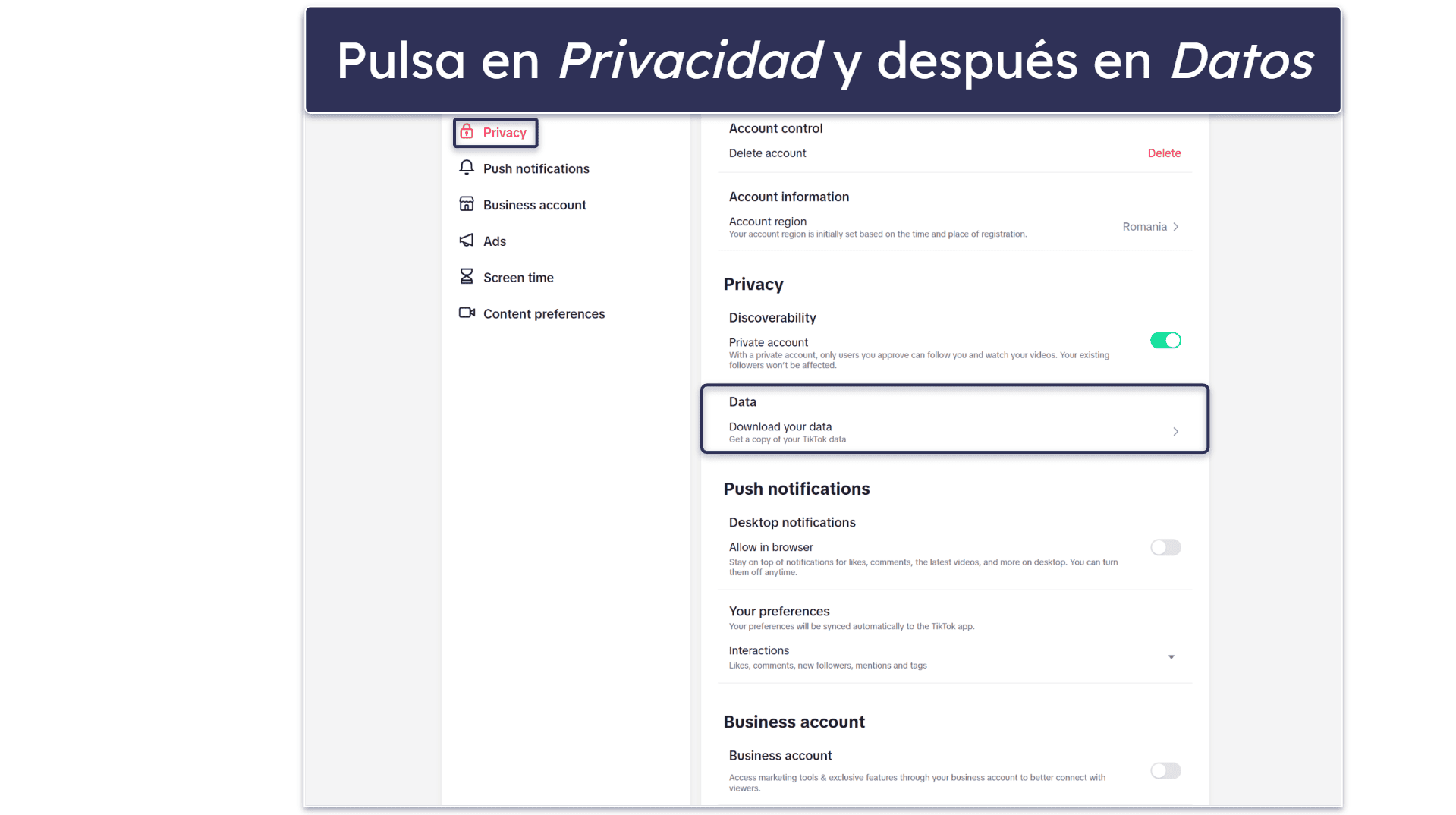
Task: Click the Push notifications section heading
Action: [x=796, y=489]
